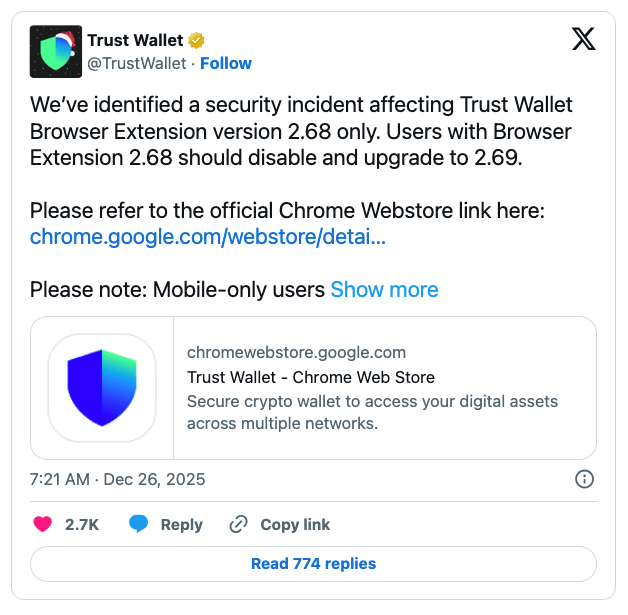The width and height of the screenshot is (628, 615).
Task: Click the Trust Wallet profile avatar
Action: 56,51
